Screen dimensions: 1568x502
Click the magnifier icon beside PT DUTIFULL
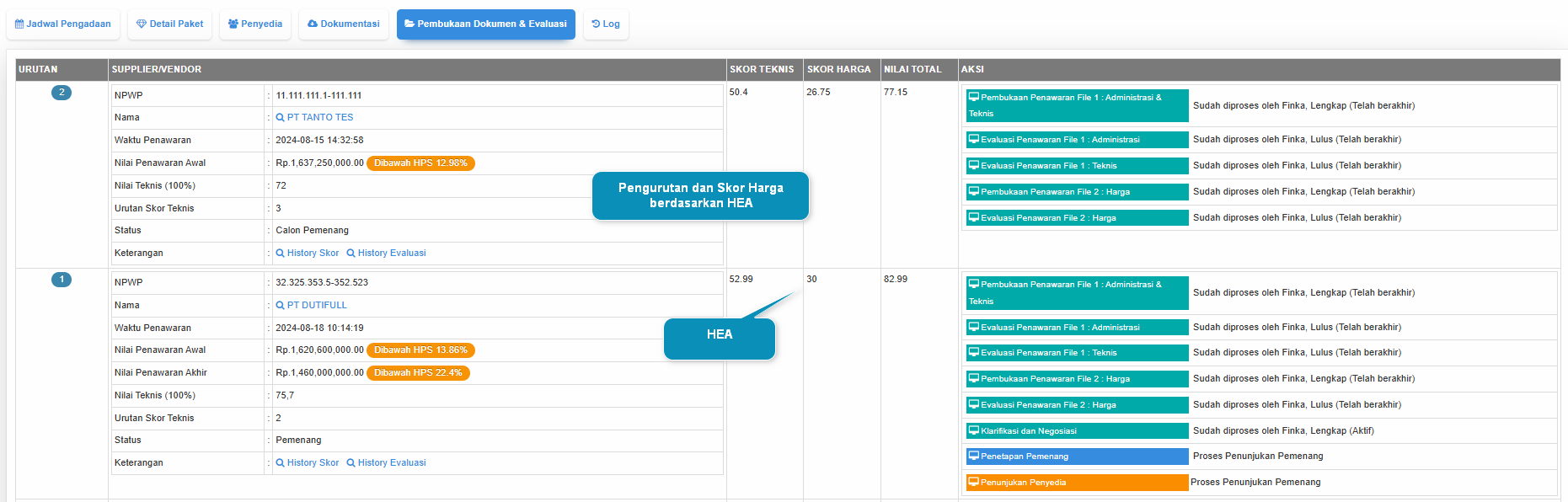pos(281,306)
